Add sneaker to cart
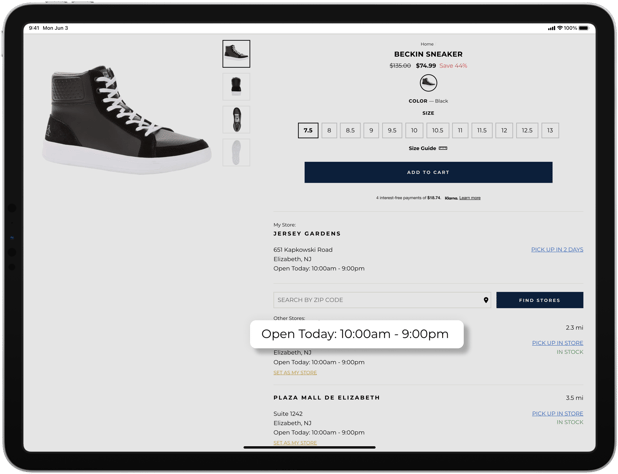Image resolution: width=618 pixels, height=474 pixels. [x=428, y=172]
